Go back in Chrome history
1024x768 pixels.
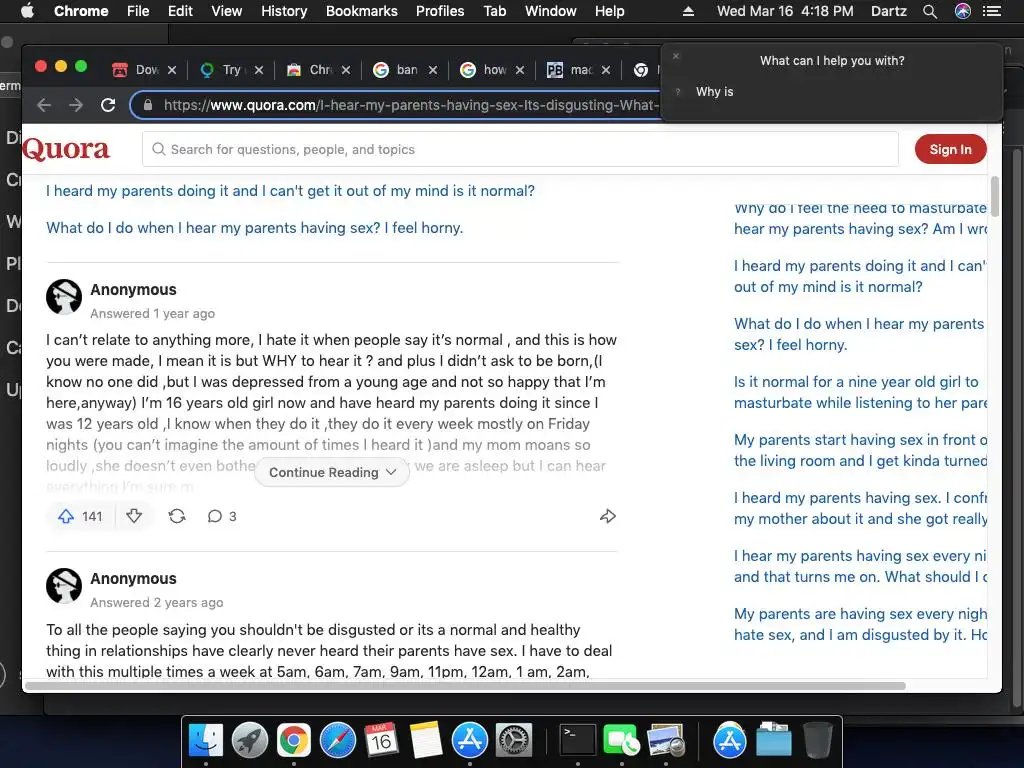click(44, 105)
